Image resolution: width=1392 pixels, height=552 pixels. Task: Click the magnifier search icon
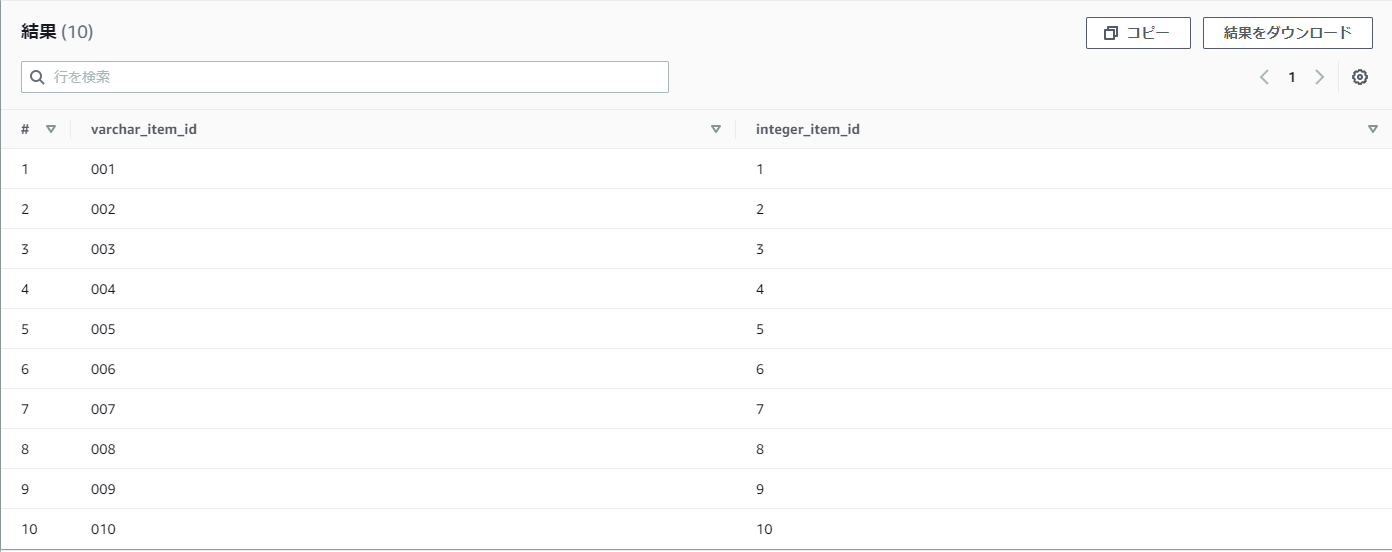coord(38,77)
